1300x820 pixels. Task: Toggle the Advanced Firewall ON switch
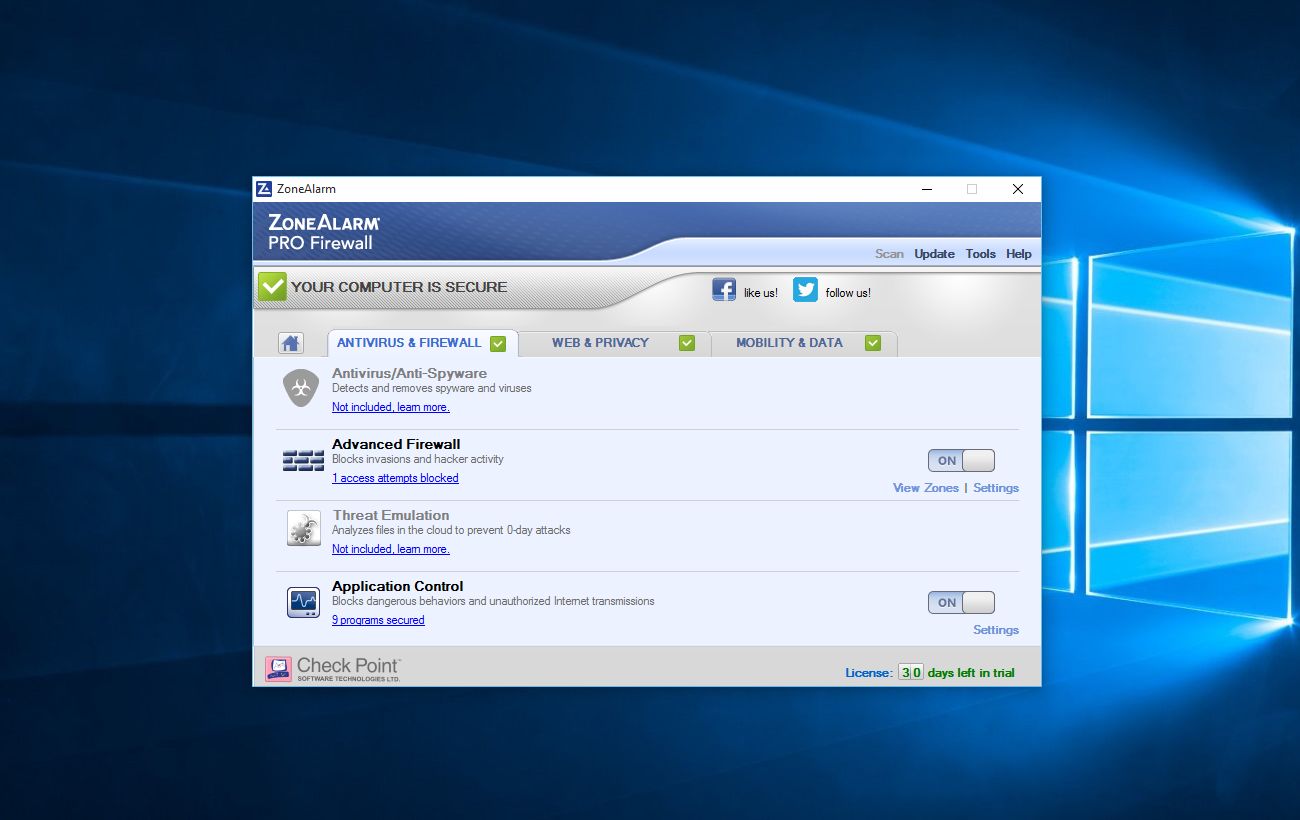click(x=961, y=461)
